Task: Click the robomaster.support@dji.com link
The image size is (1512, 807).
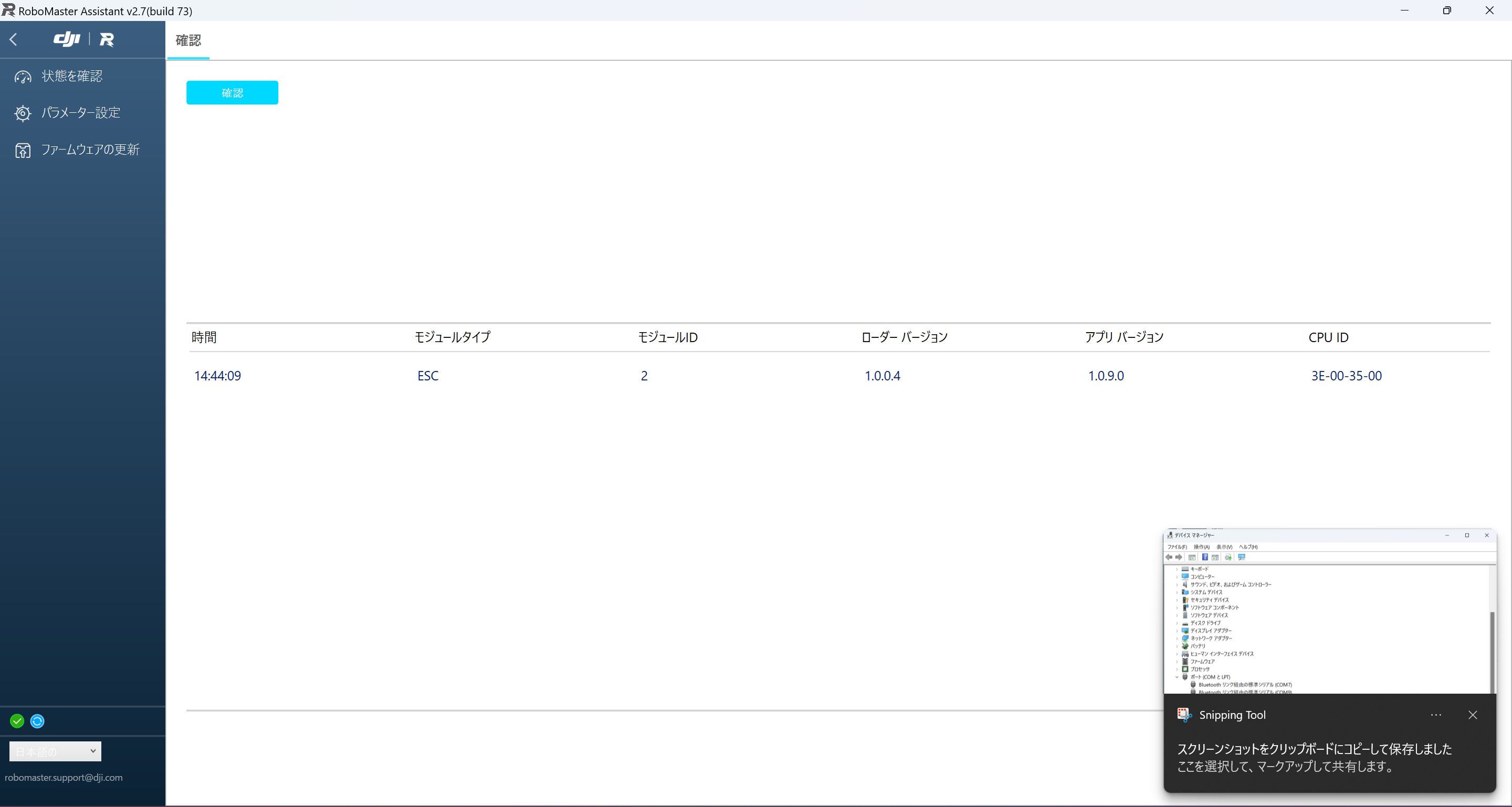Action: 64,778
